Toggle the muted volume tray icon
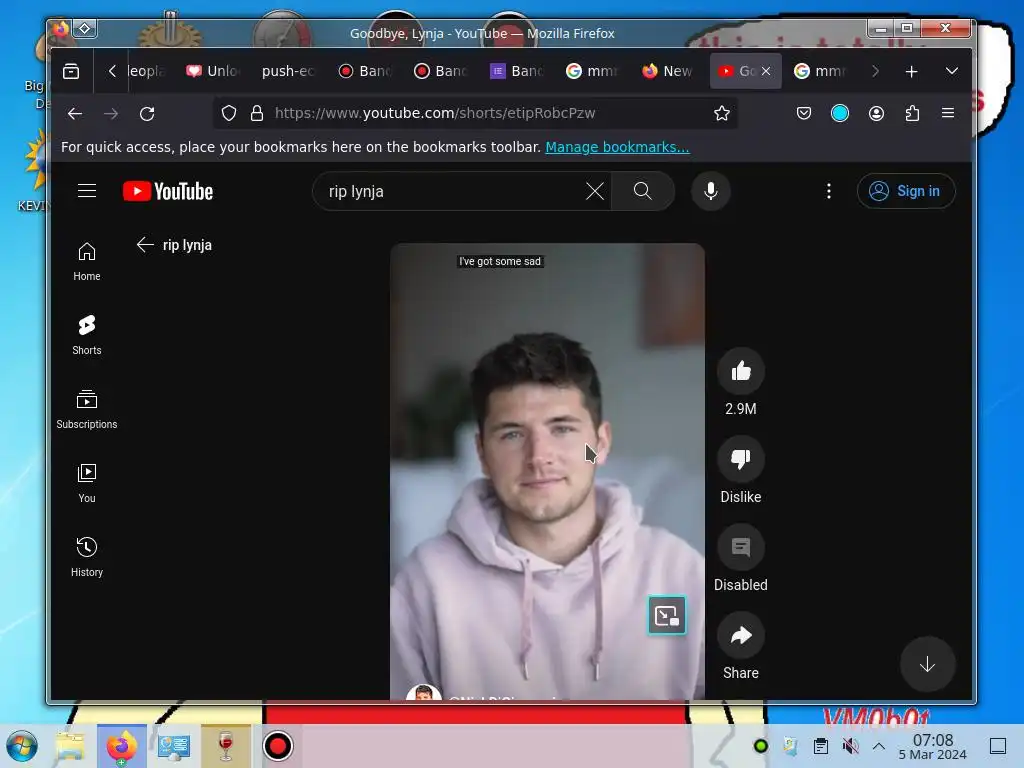This screenshot has height=768, width=1024. tap(850, 746)
